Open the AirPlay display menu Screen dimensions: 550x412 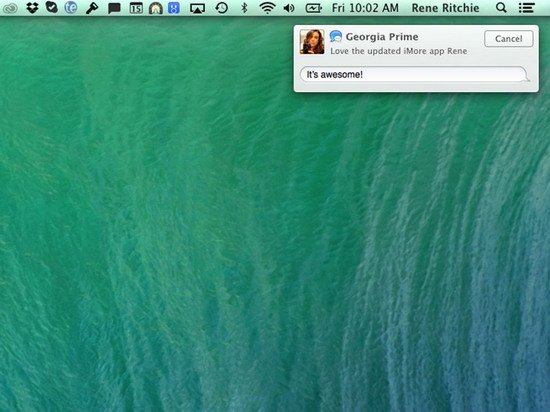click(197, 8)
